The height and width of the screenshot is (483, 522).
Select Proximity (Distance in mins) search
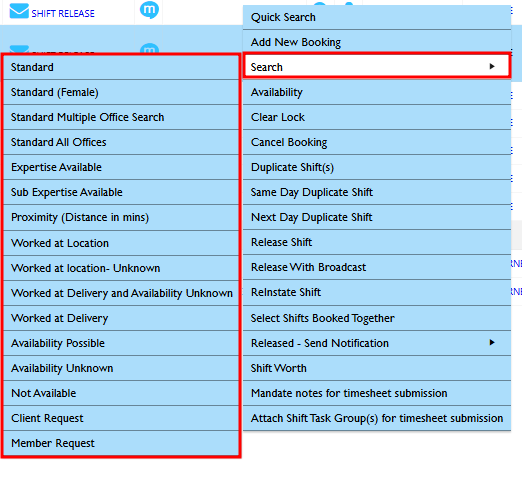point(121,217)
